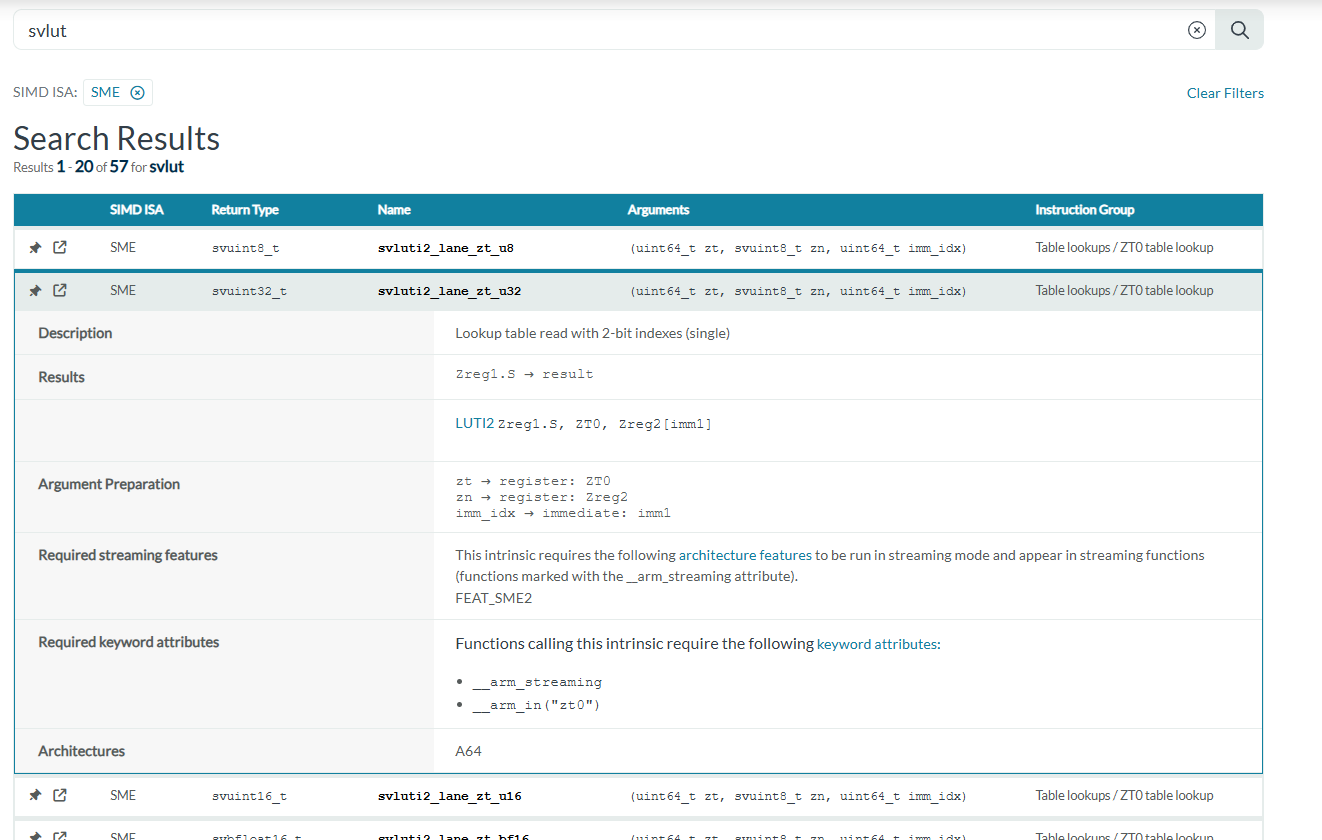Remove the SME filter chip
This screenshot has width=1322, height=840.
[138, 93]
